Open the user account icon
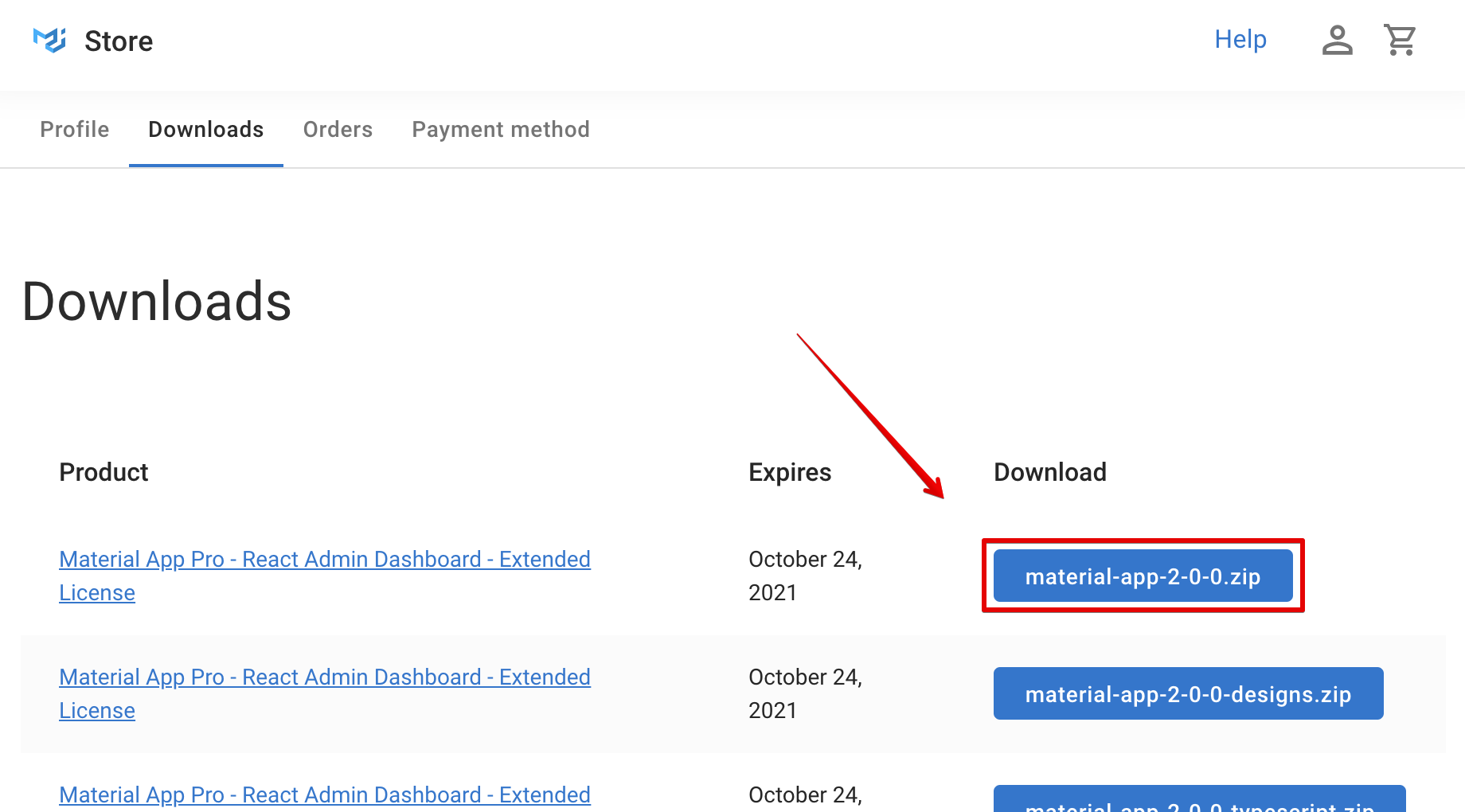The image size is (1465, 812). pyautogui.click(x=1338, y=40)
